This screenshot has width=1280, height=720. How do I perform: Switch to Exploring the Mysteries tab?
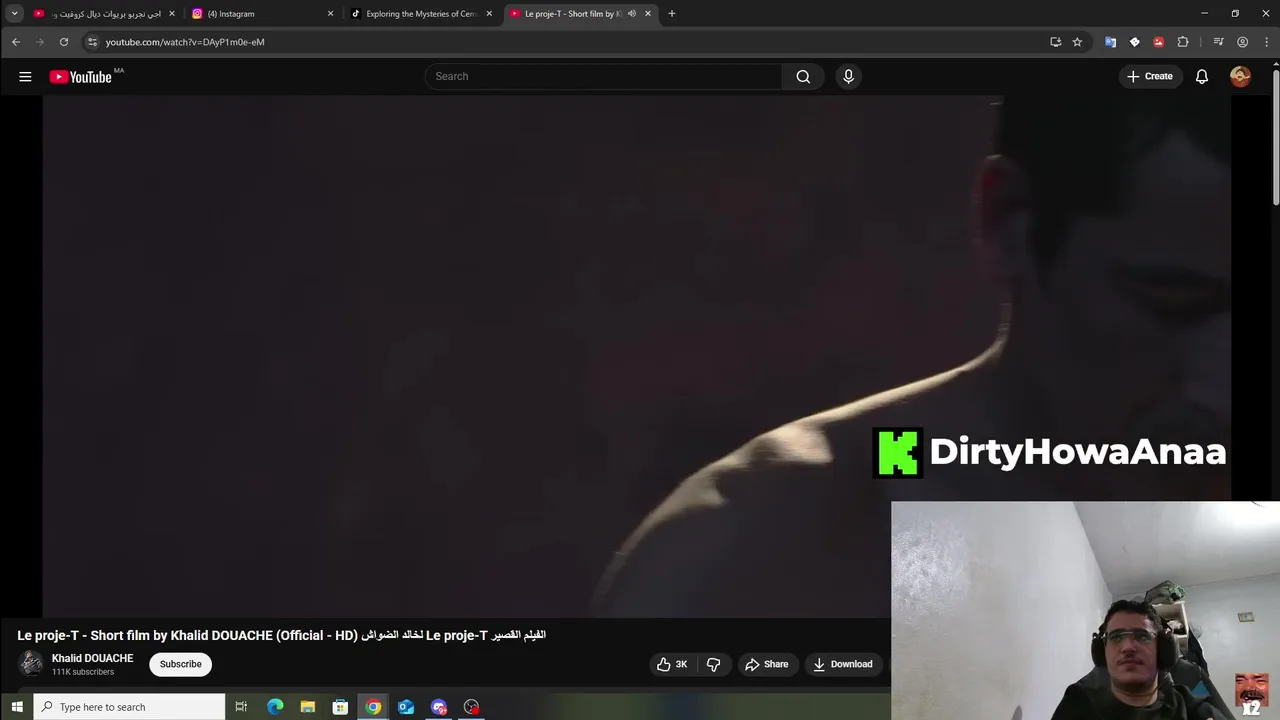click(422, 14)
